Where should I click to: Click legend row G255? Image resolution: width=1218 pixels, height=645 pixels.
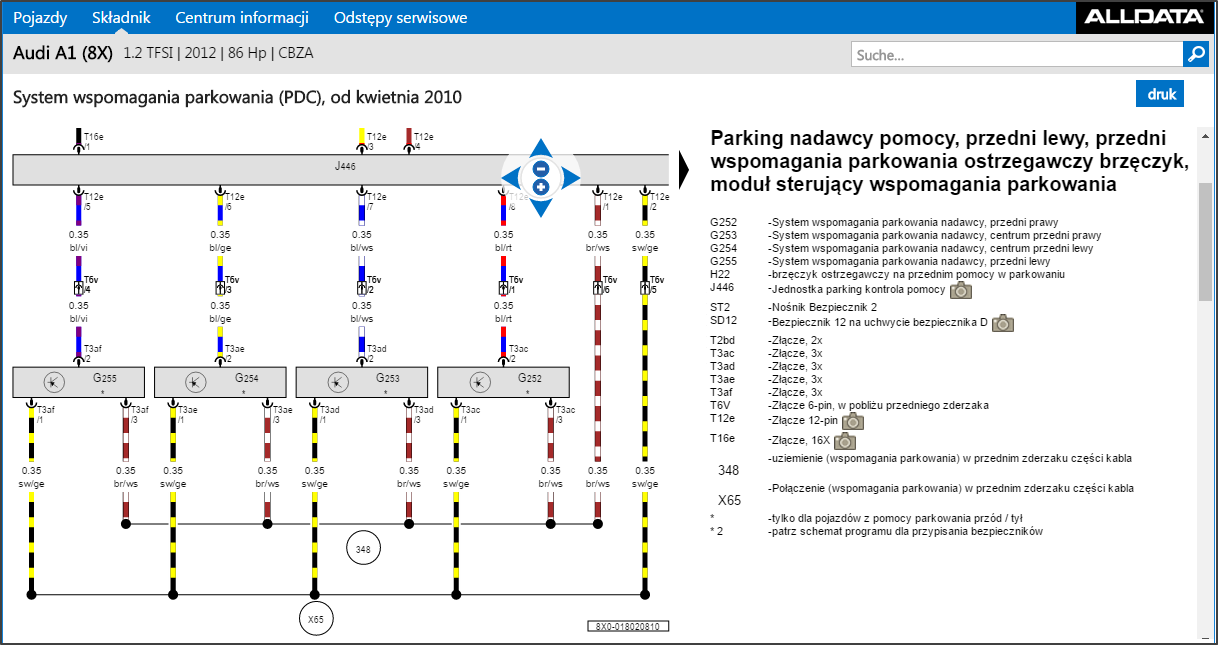[x=880, y=261]
